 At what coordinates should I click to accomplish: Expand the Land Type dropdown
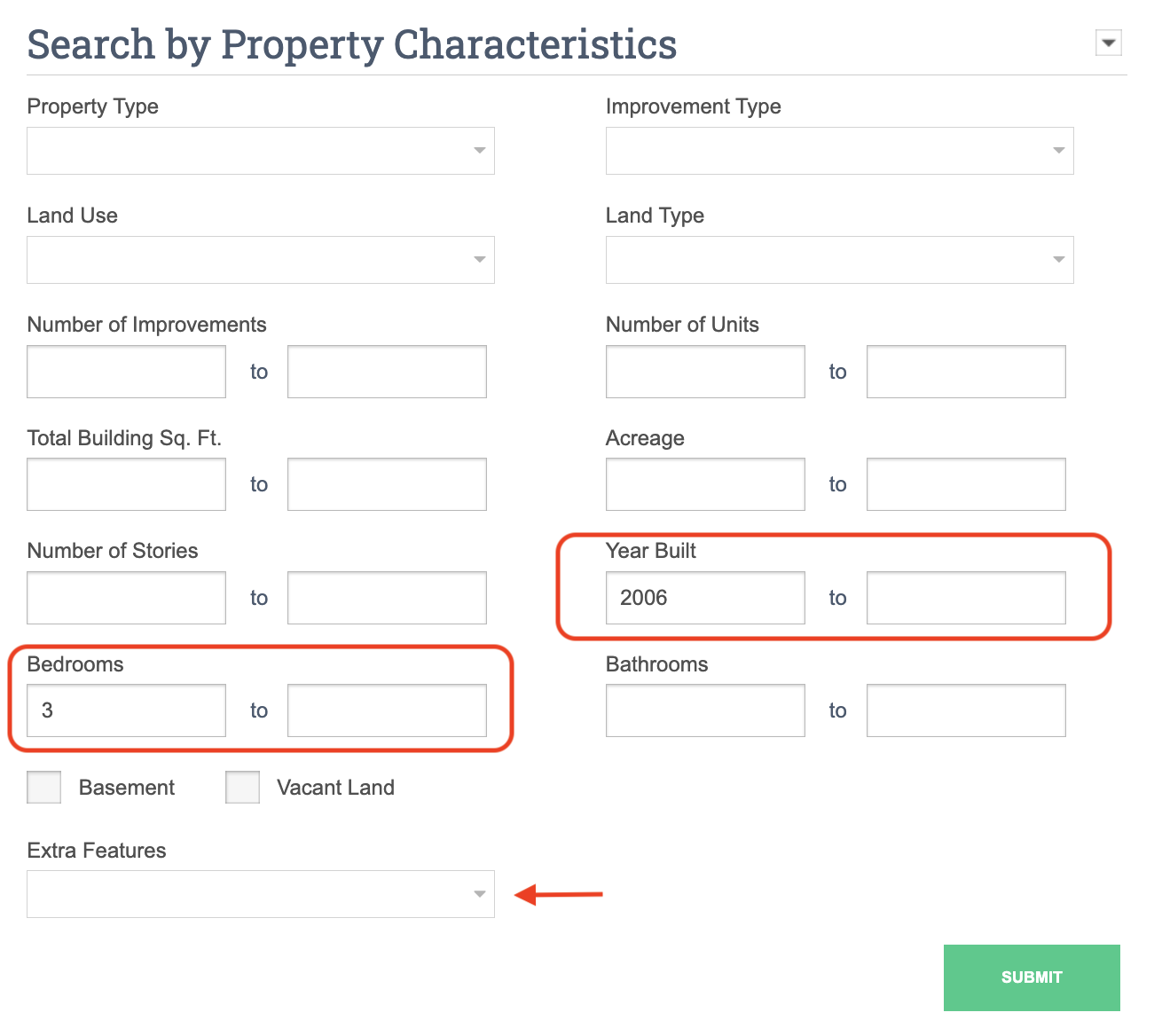pos(839,260)
